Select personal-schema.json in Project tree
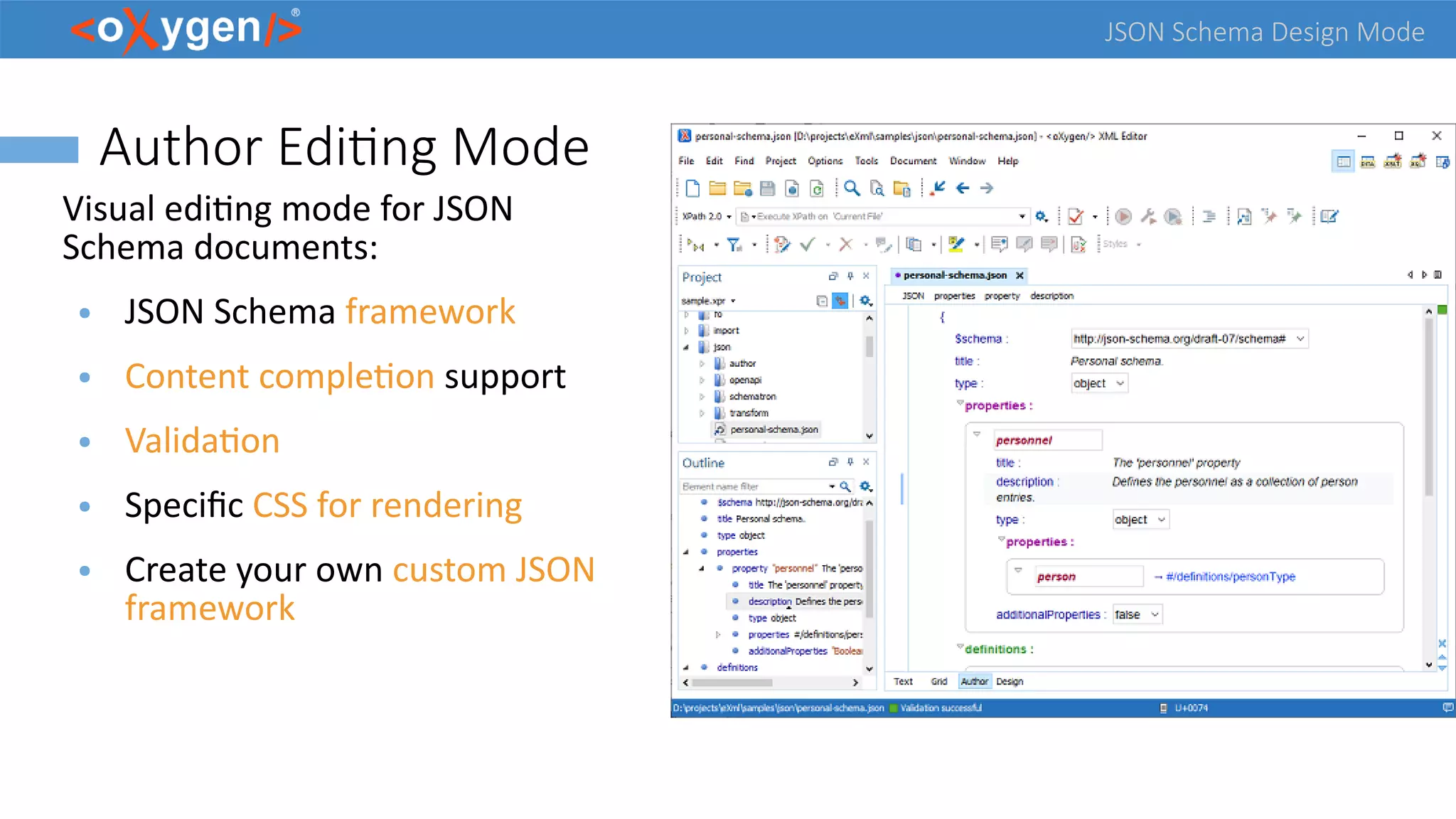 [x=773, y=429]
